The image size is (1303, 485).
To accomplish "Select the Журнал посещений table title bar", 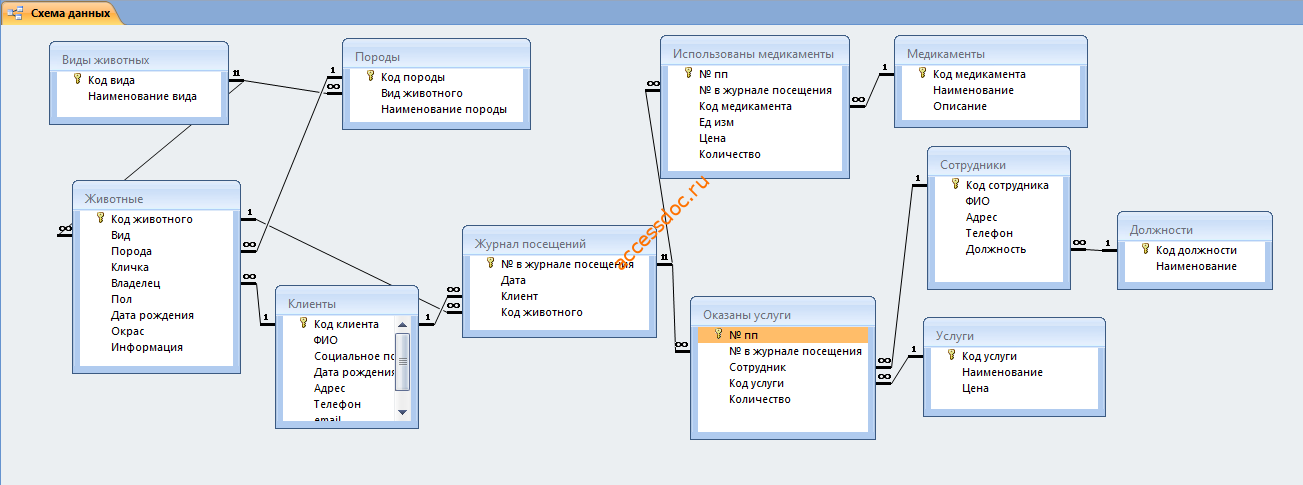I will [x=560, y=243].
